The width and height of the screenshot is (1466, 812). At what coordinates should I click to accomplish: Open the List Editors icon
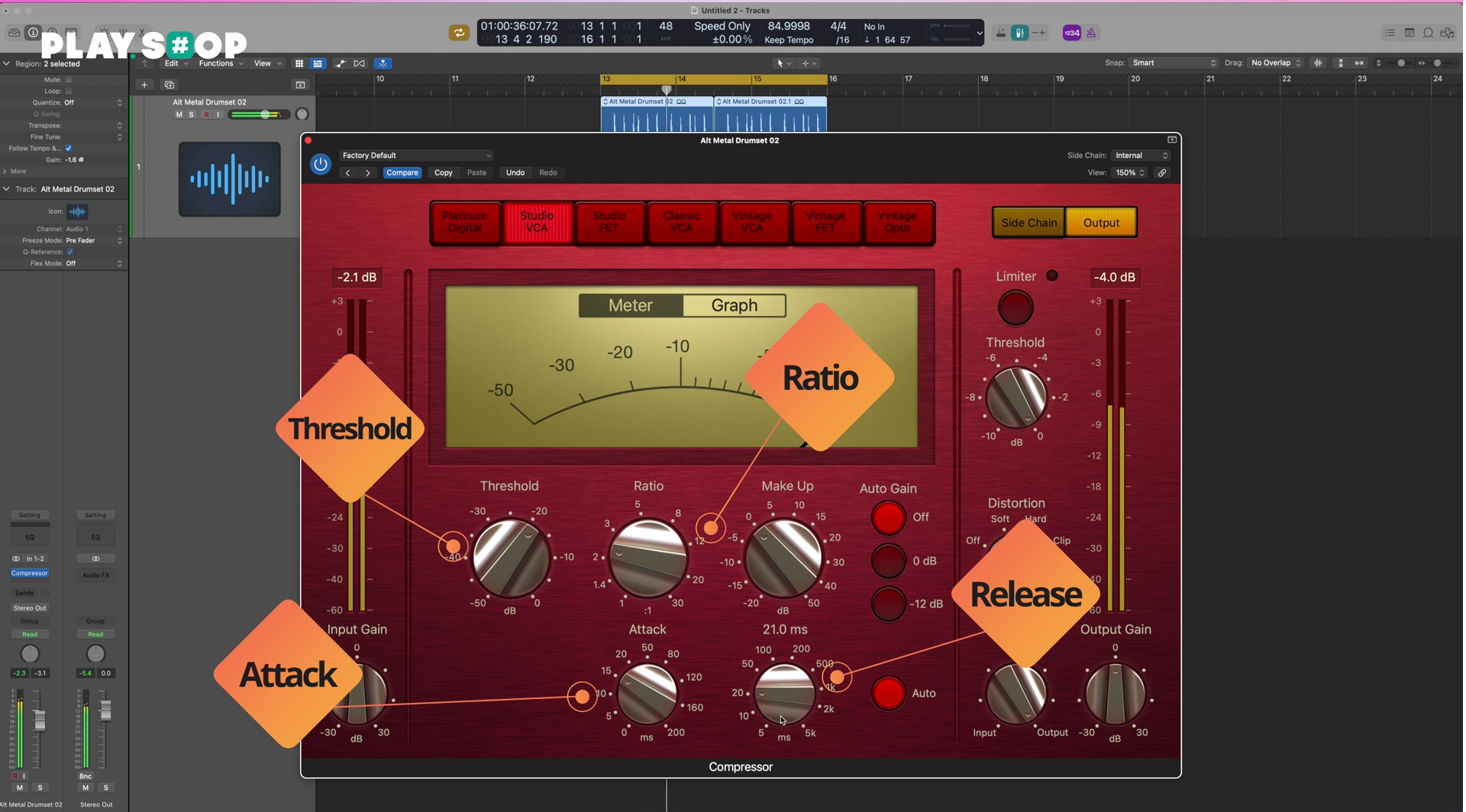1390,33
